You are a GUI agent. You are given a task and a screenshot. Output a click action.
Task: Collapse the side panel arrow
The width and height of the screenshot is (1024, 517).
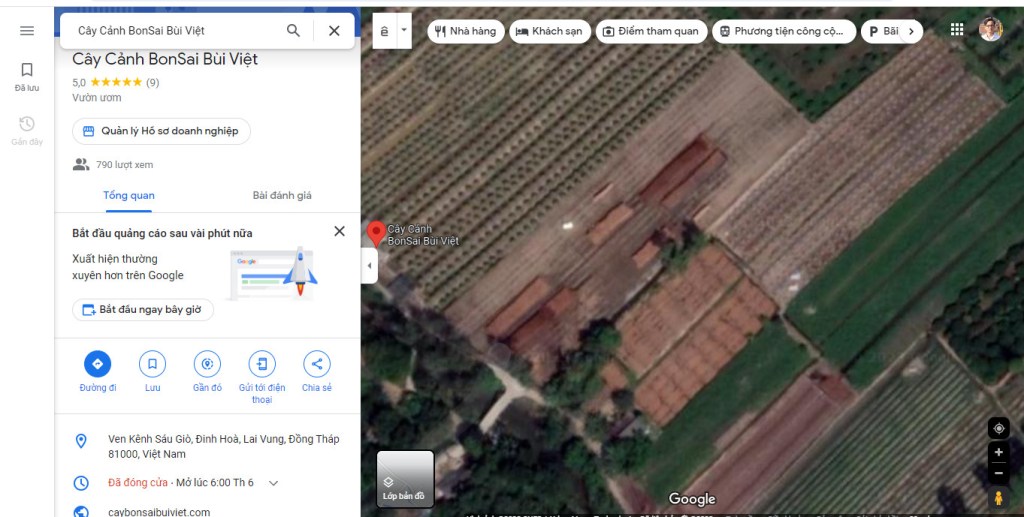click(369, 266)
